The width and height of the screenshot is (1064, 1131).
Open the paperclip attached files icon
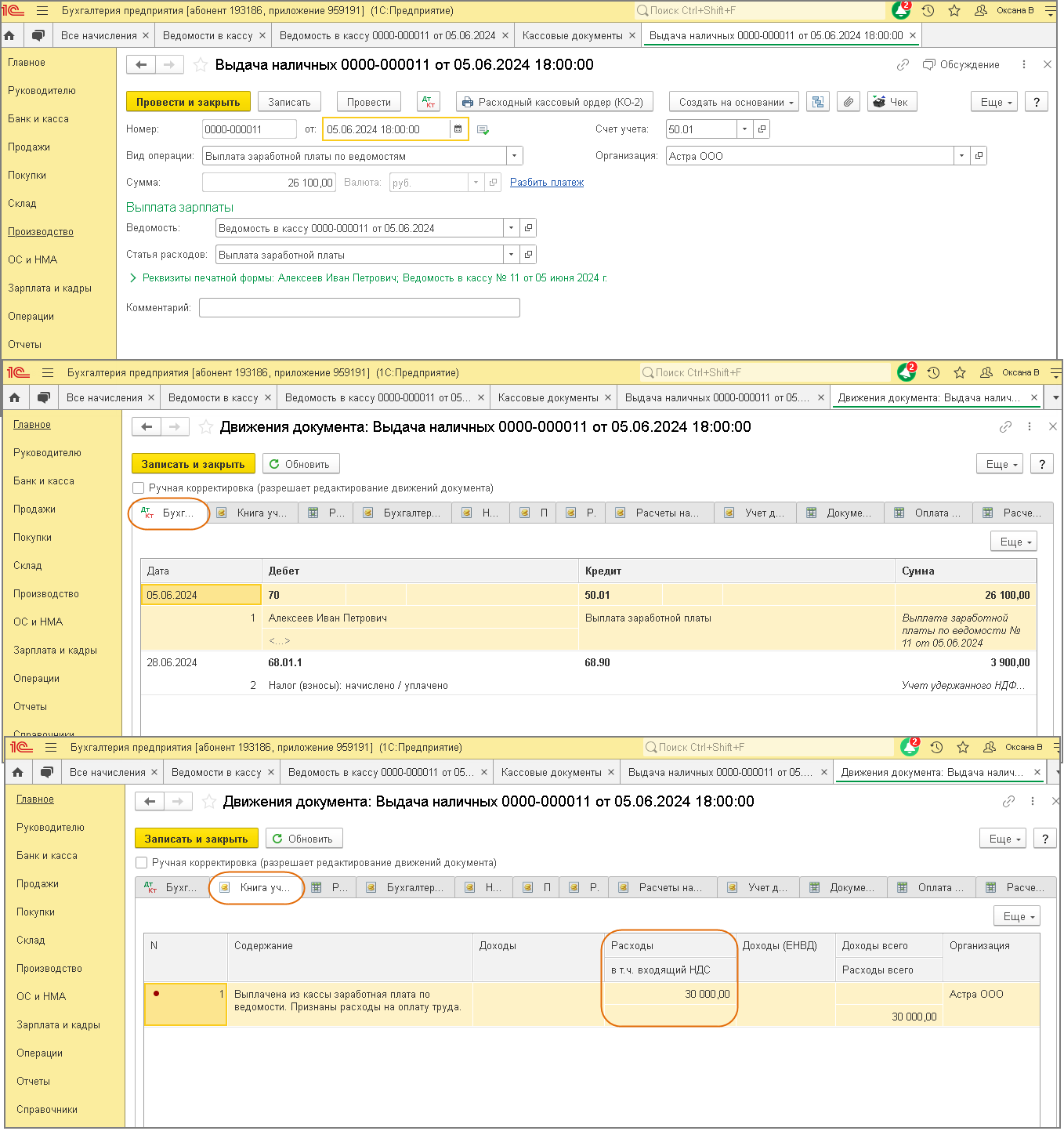[849, 102]
